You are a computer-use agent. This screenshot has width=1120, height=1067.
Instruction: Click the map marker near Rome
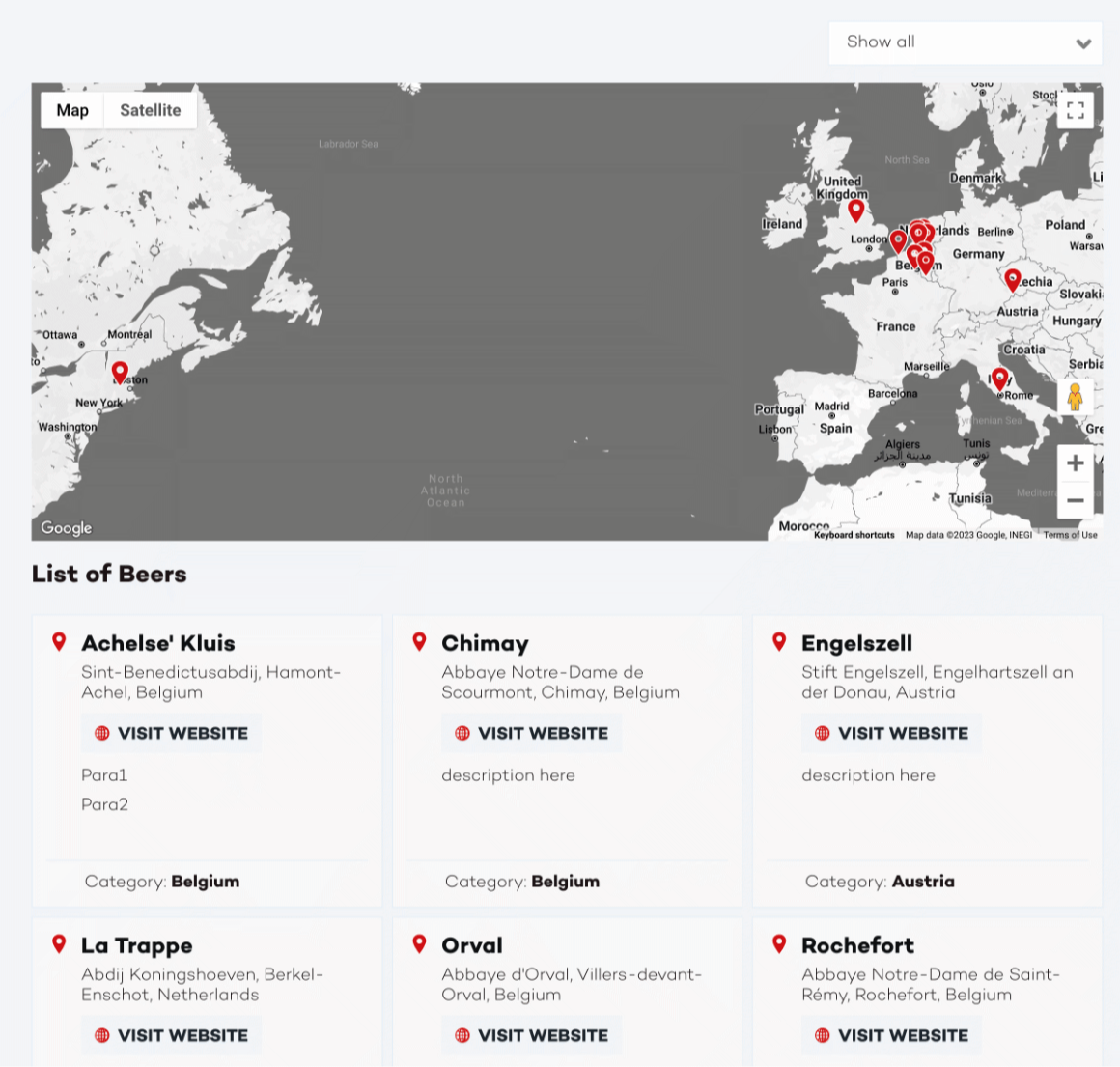pyautogui.click(x=1000, y=379)
